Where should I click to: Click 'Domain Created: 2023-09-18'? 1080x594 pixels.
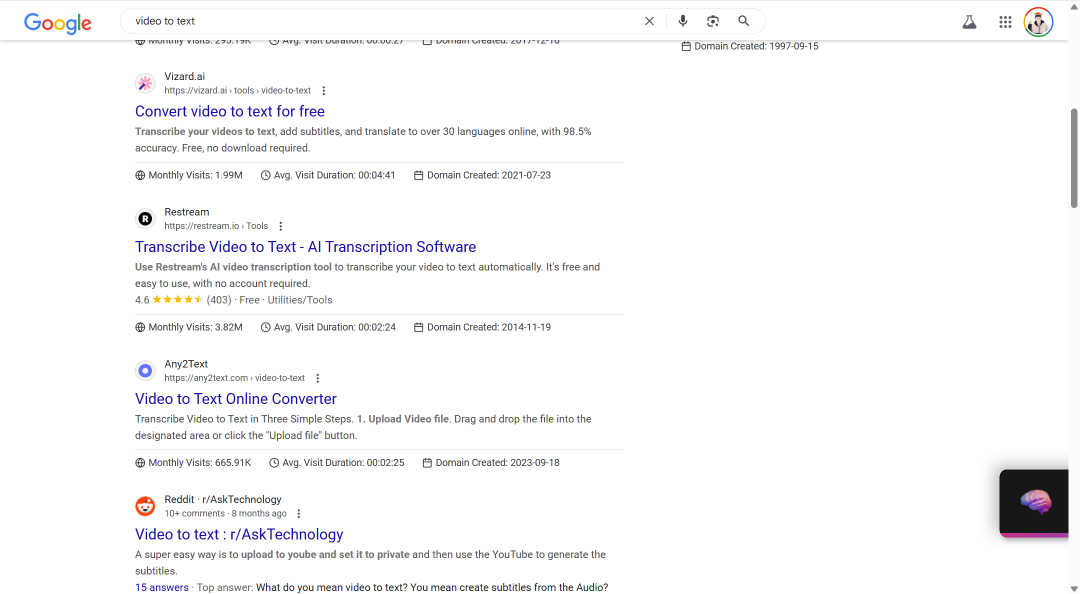(490, 463)
